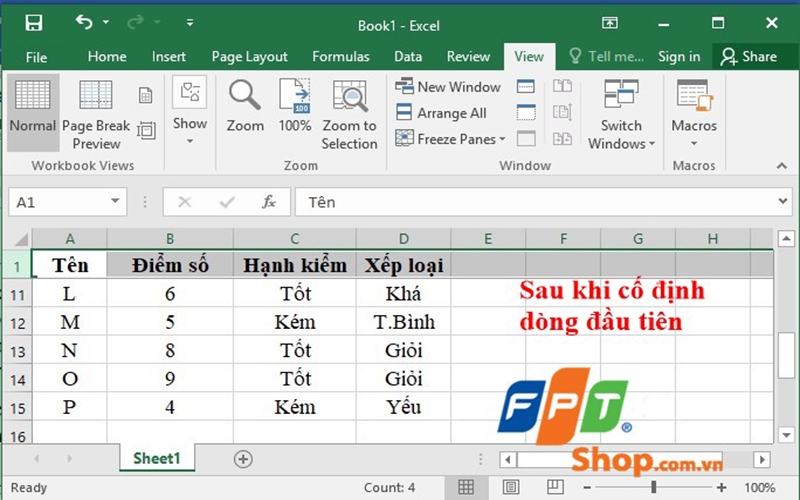This screenshot has height=500, width=800.
Task: Select Normal workbook view
Action: (x=33, y=112)
